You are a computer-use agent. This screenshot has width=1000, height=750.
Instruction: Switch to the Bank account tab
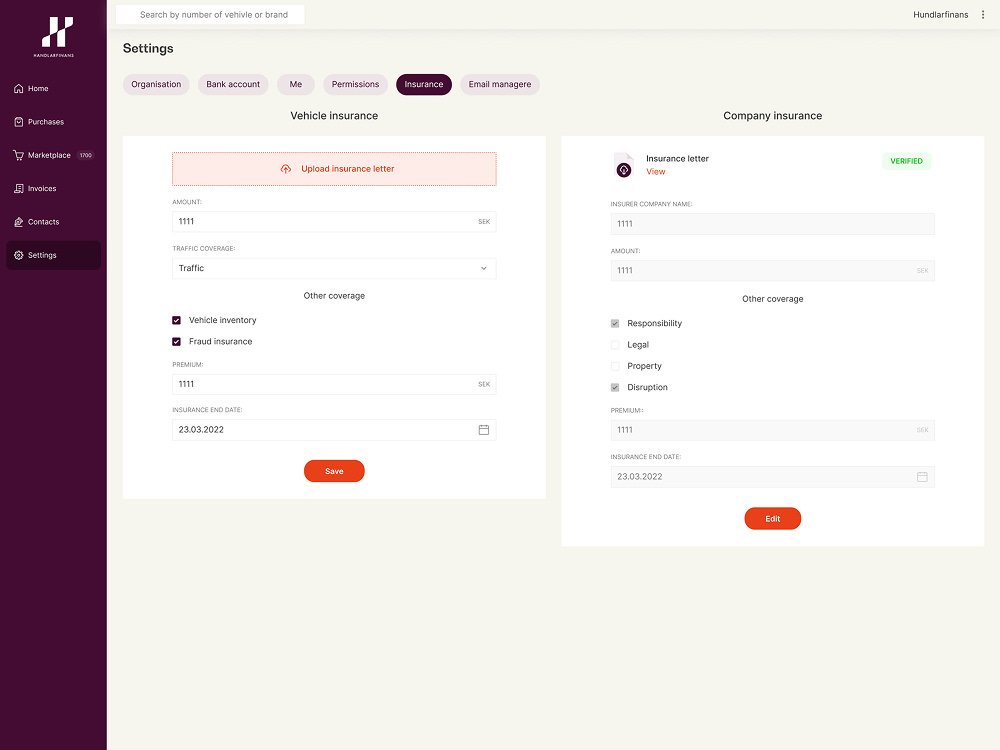tap(233, 84)
